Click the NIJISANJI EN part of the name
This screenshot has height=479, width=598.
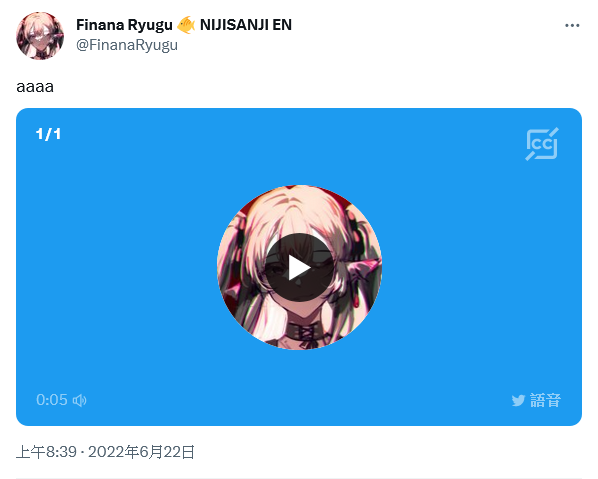click(246, 25)
